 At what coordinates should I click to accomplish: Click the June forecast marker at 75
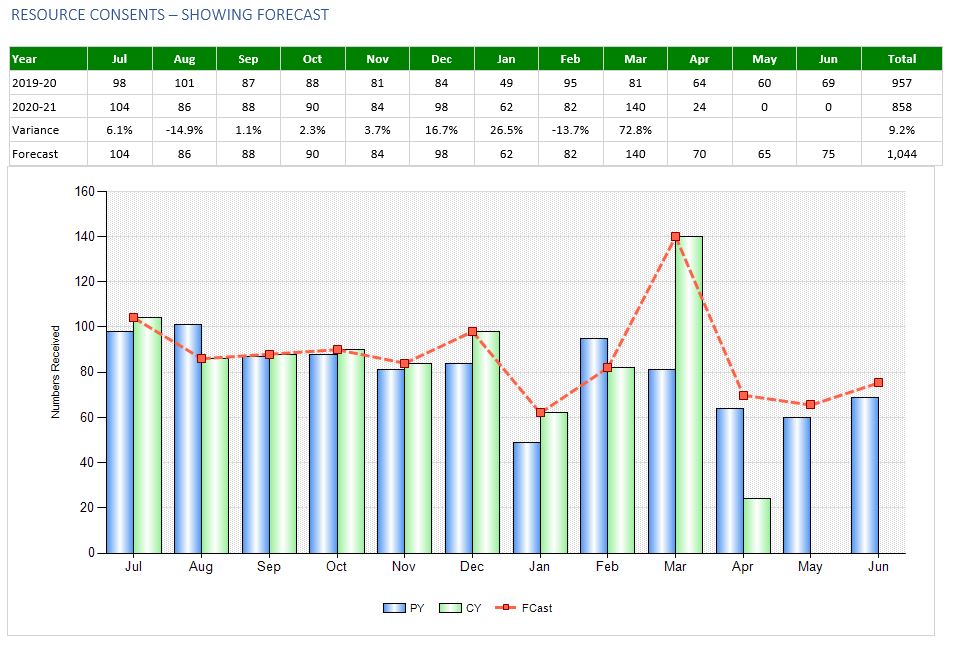pyautogui.click(x=878, y=383)
